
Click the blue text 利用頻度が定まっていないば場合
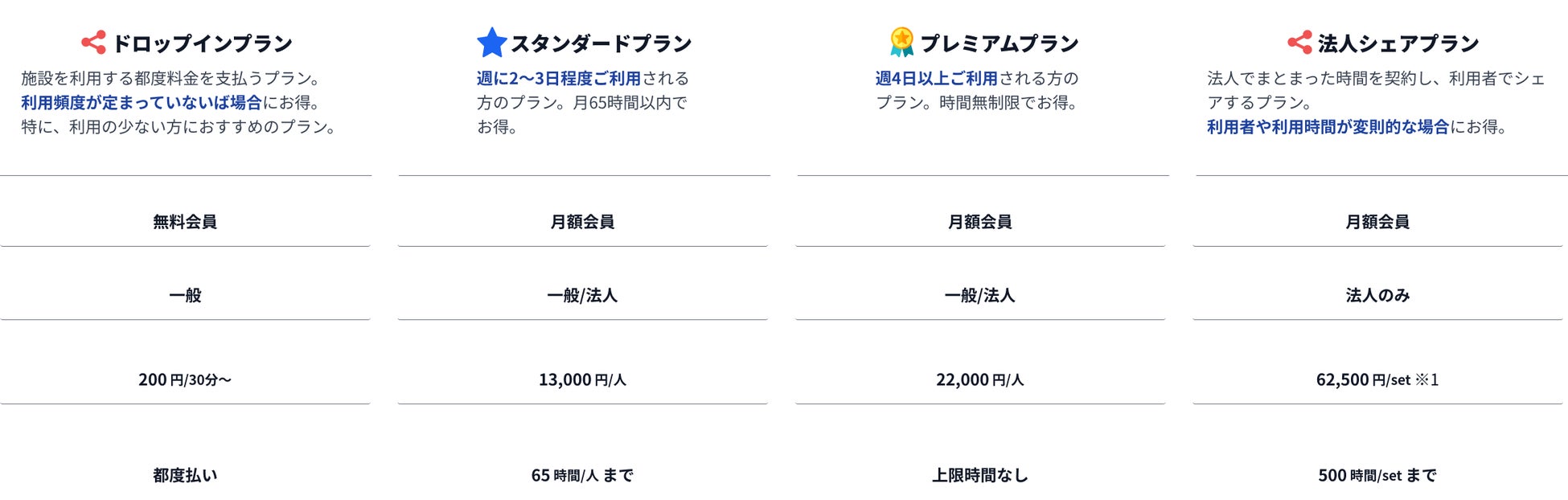pos(142,103)
